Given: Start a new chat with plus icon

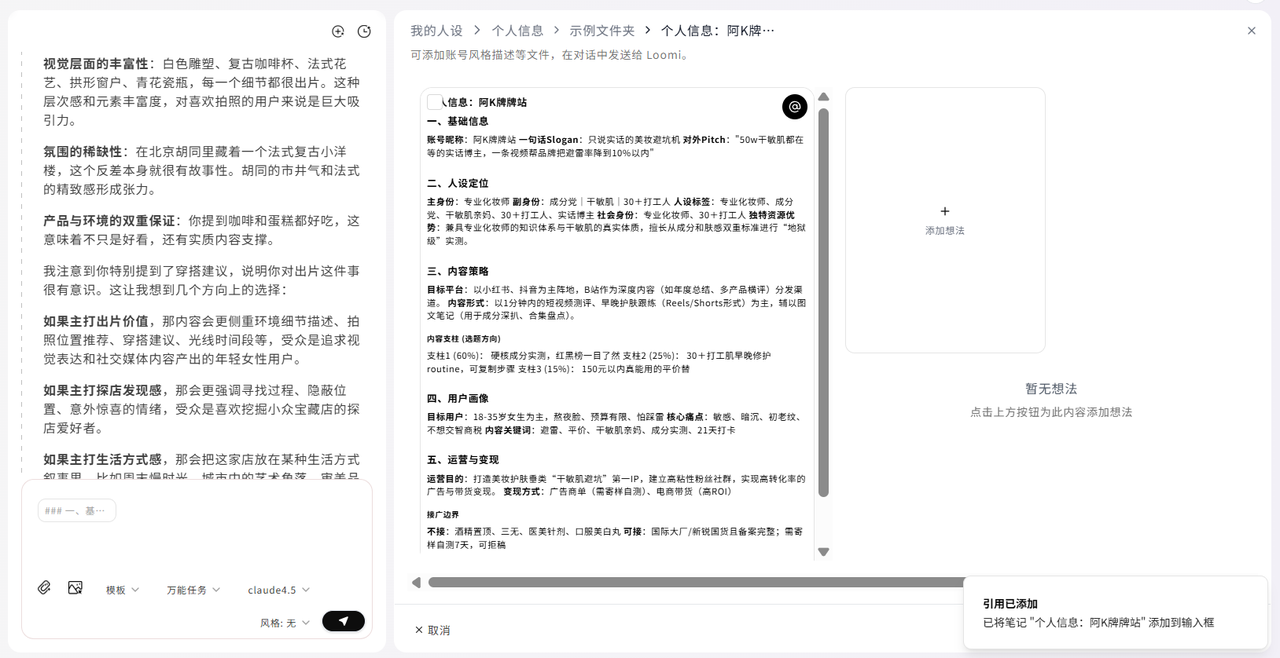Looking at the screenshot, I should [338, 31].
